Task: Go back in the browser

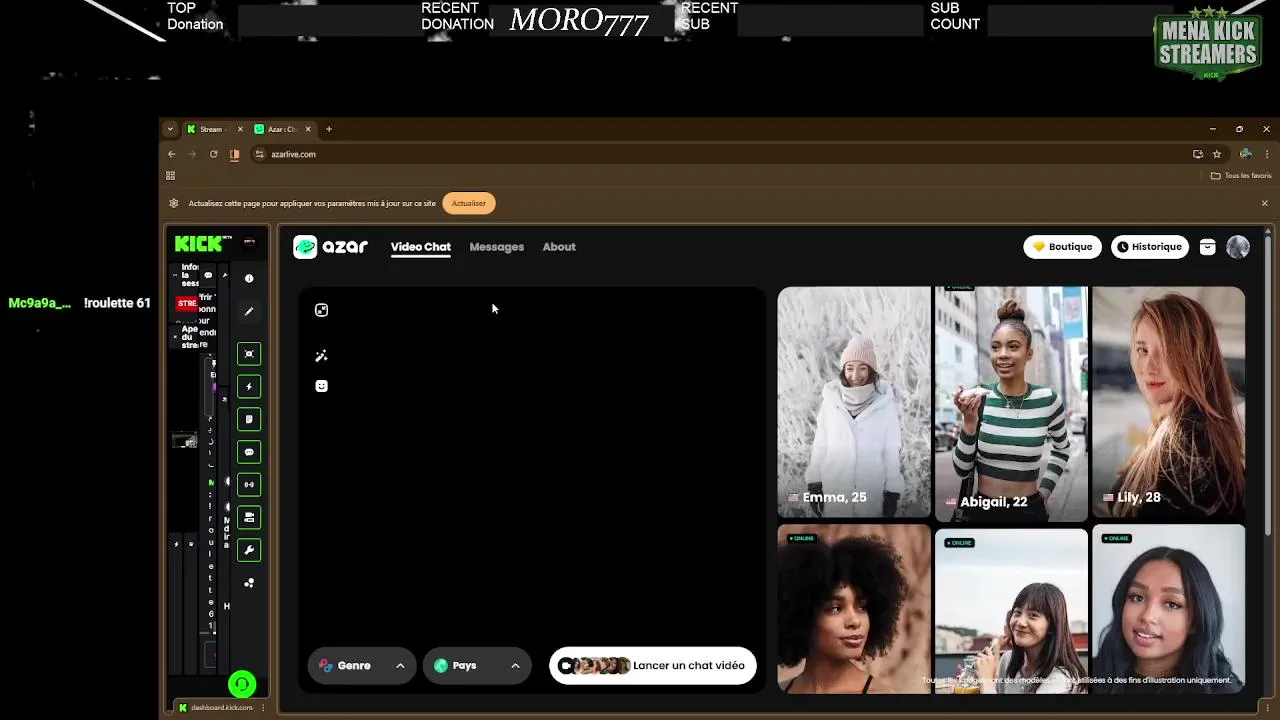Action: tap(171, 154)
